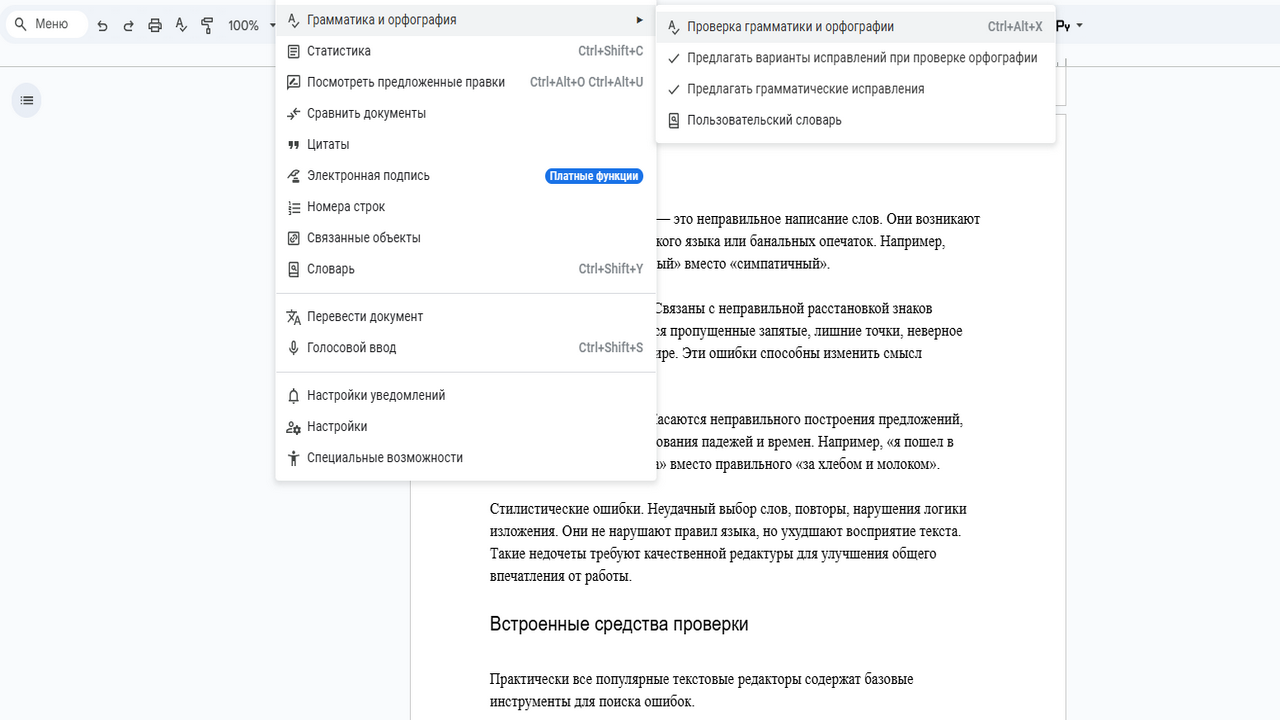Choose Сравнить документы from menu
The height and width of the screenshot is (720, 1280).
(x=366, y=113)
